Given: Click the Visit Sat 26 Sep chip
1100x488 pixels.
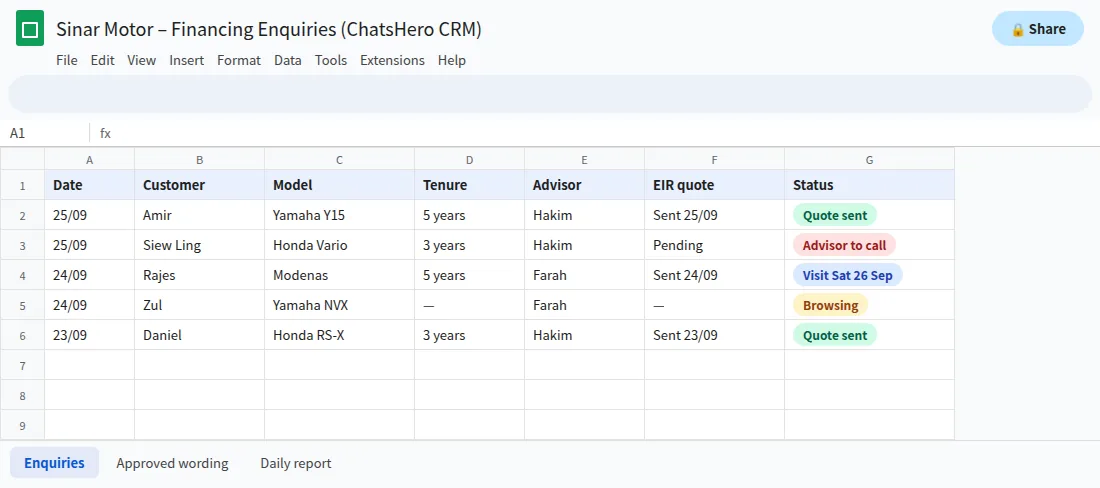Looking at the screenshot, I should click(847, 275).
